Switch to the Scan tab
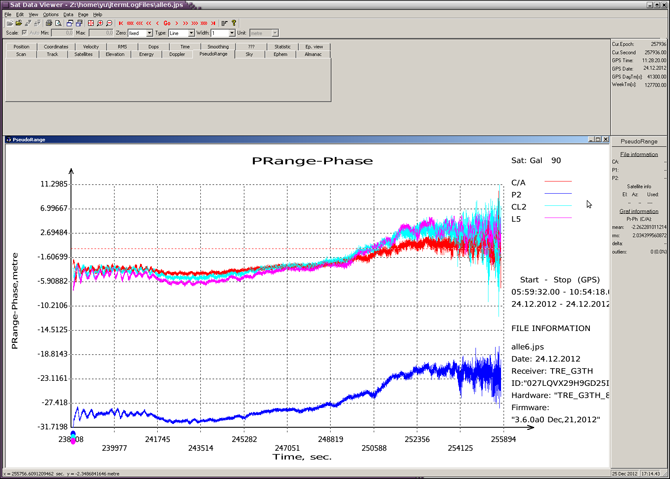The width and height of the screenshot is (670, 479). coord(21,54)
